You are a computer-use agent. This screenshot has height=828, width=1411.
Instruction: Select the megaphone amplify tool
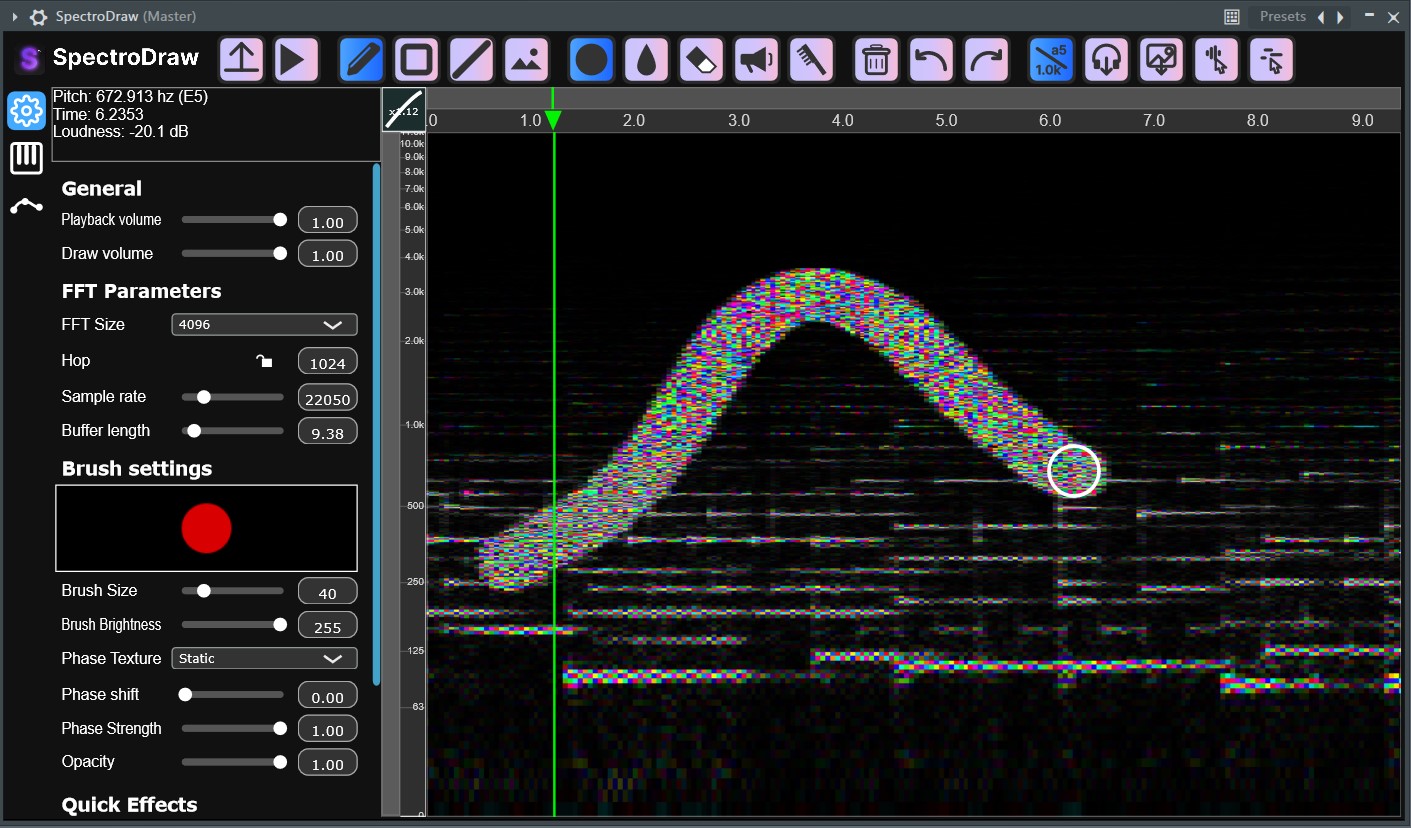(757, 60)
